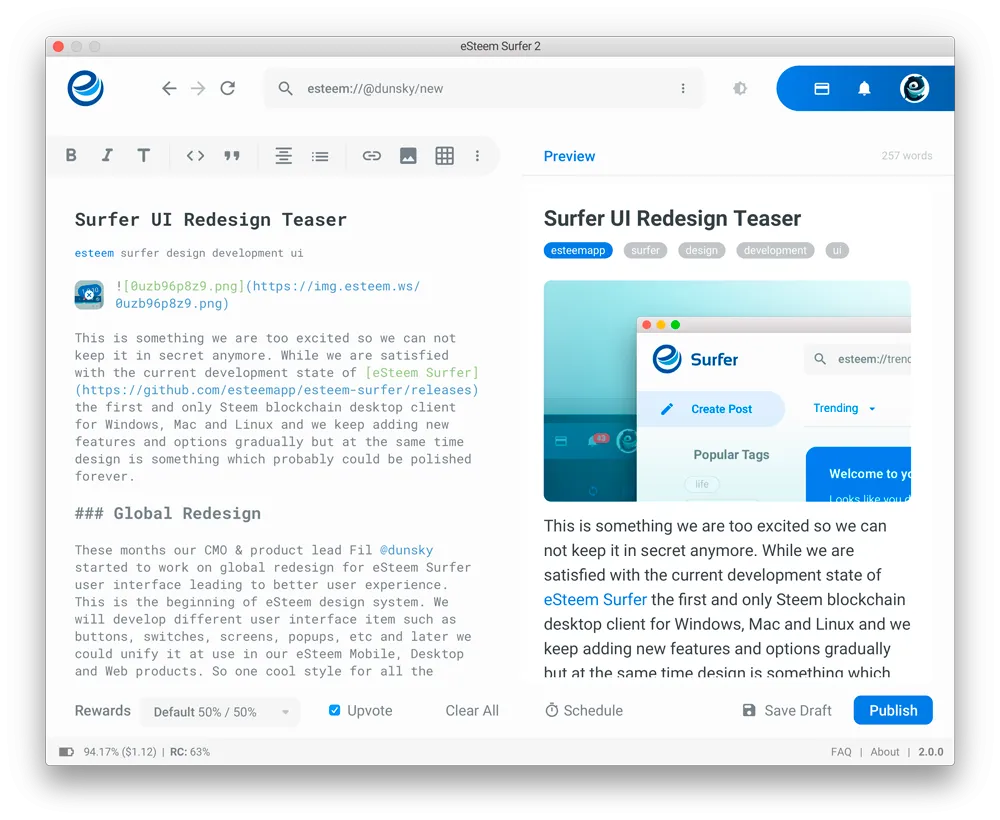The image size is (1000, 820).
Task: Click the voting power battery icon
Action: pyautogui.click(x=66, y=752)
